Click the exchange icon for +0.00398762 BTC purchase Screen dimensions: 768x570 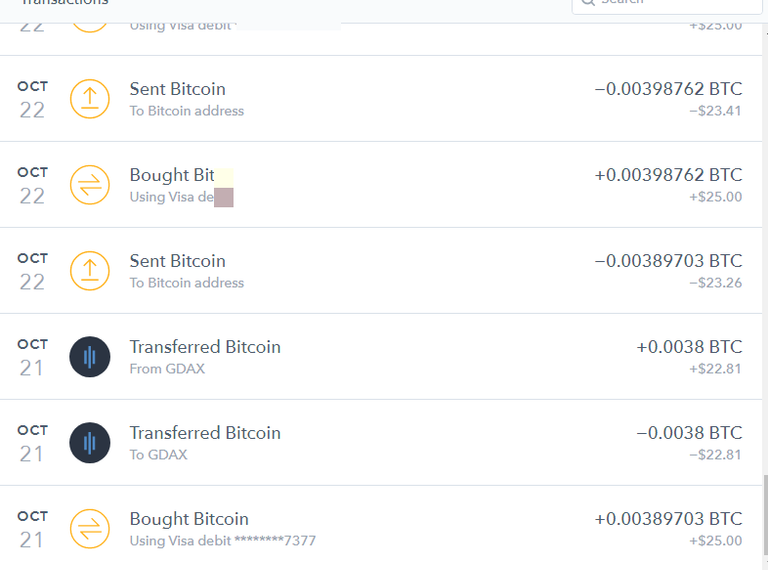click(90, 185)
